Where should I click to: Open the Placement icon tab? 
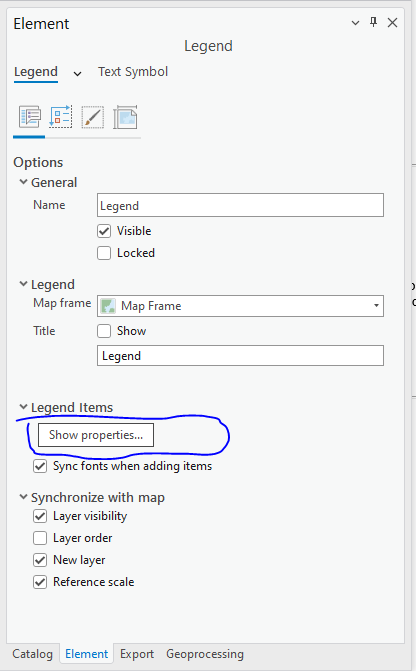[125, 117]
